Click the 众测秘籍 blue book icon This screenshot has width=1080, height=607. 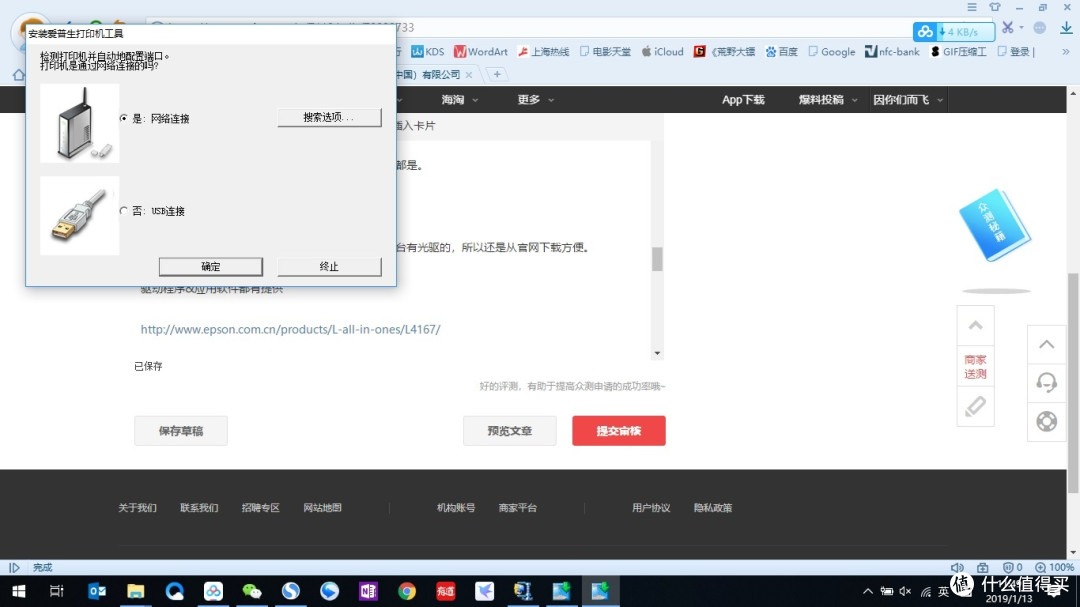click(995, 225)
